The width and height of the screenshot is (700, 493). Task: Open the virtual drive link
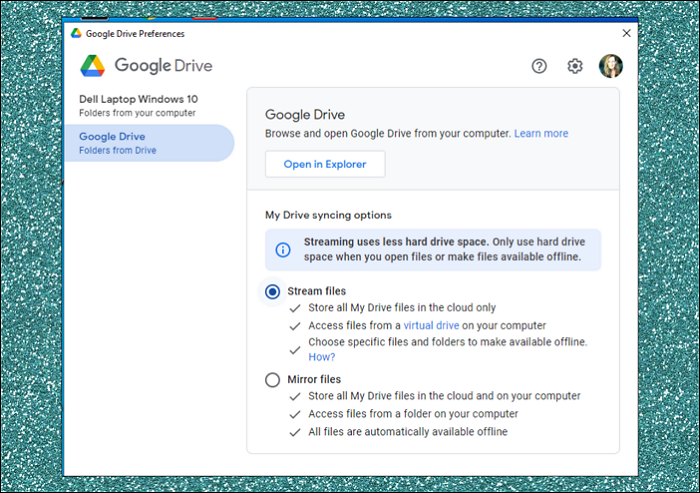(x=431, y=326)
